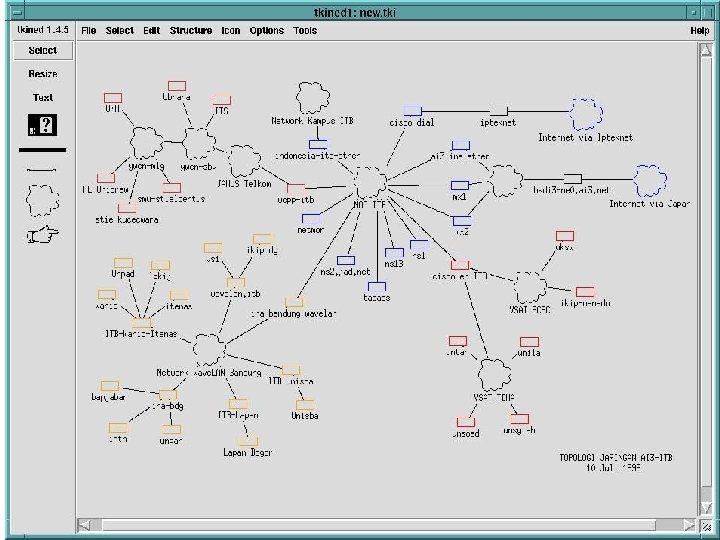
Task: Select the ikip-sn-dn node box
Action: click(585, 292)
